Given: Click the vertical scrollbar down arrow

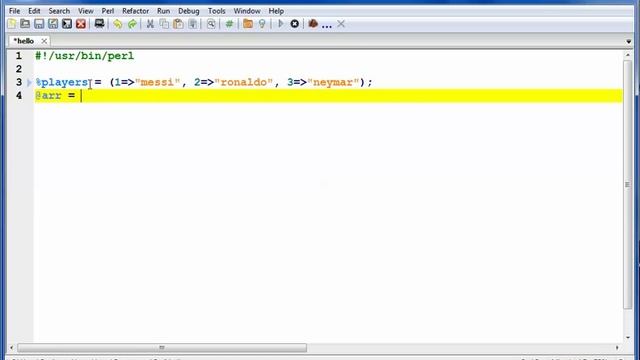Looking at the screenshot, I should pos(628,338).
